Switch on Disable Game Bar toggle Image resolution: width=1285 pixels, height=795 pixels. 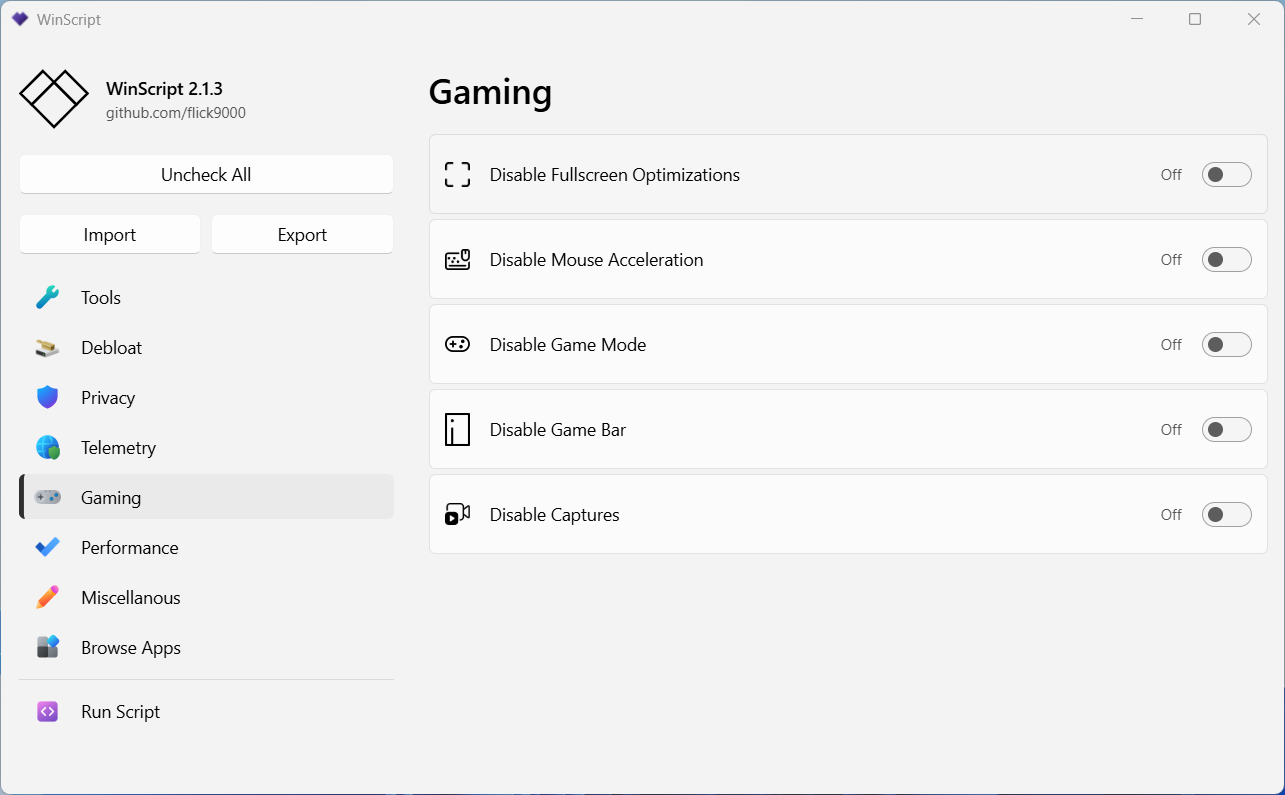[1226, 430]
